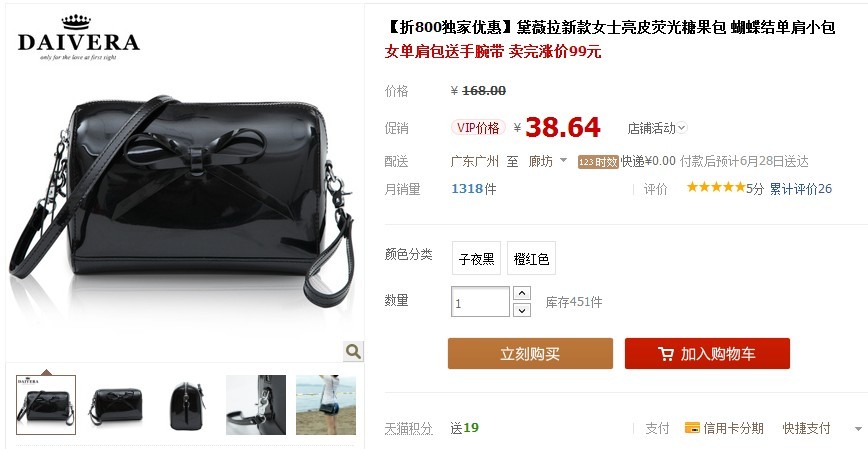Click the quantity input field
This screenshot has height=449, width=868.
coord(480,302)
